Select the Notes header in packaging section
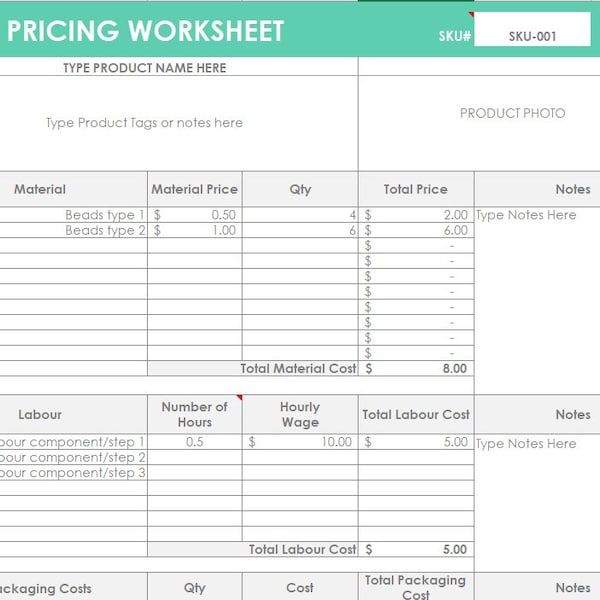600x600 pixels. (x=537, y=587)
